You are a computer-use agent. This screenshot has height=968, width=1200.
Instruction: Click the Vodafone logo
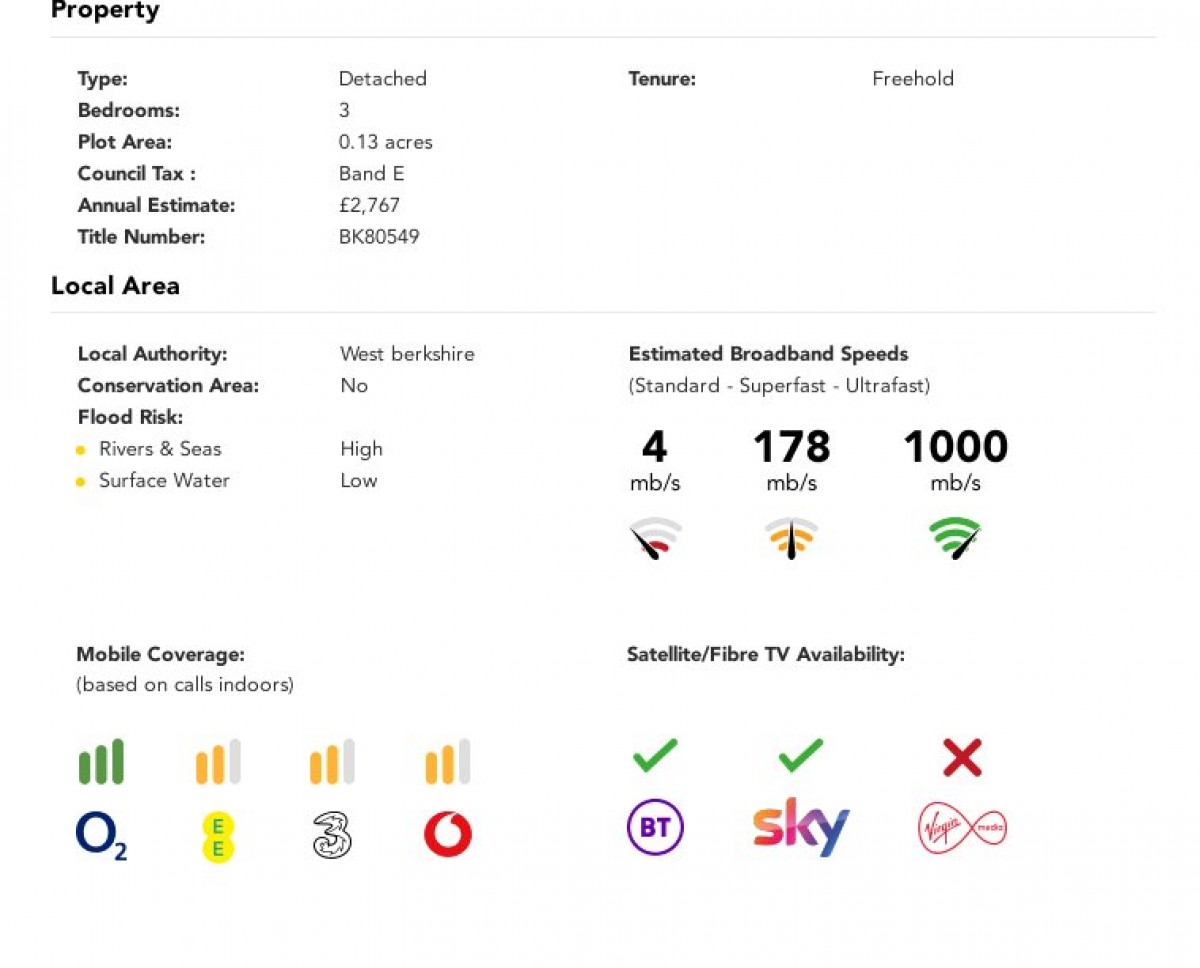pyautogui.click(x=447, y=835)
